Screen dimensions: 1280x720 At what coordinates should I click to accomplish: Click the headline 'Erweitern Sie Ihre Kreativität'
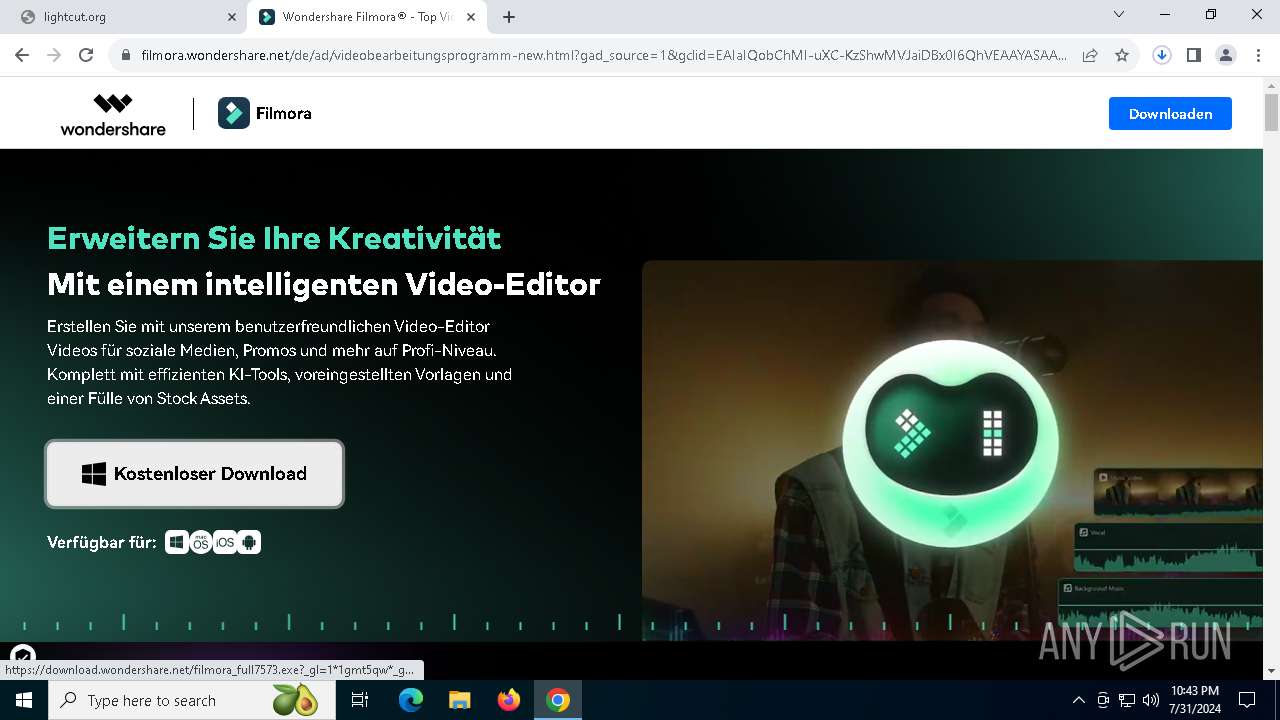(274, 238)
